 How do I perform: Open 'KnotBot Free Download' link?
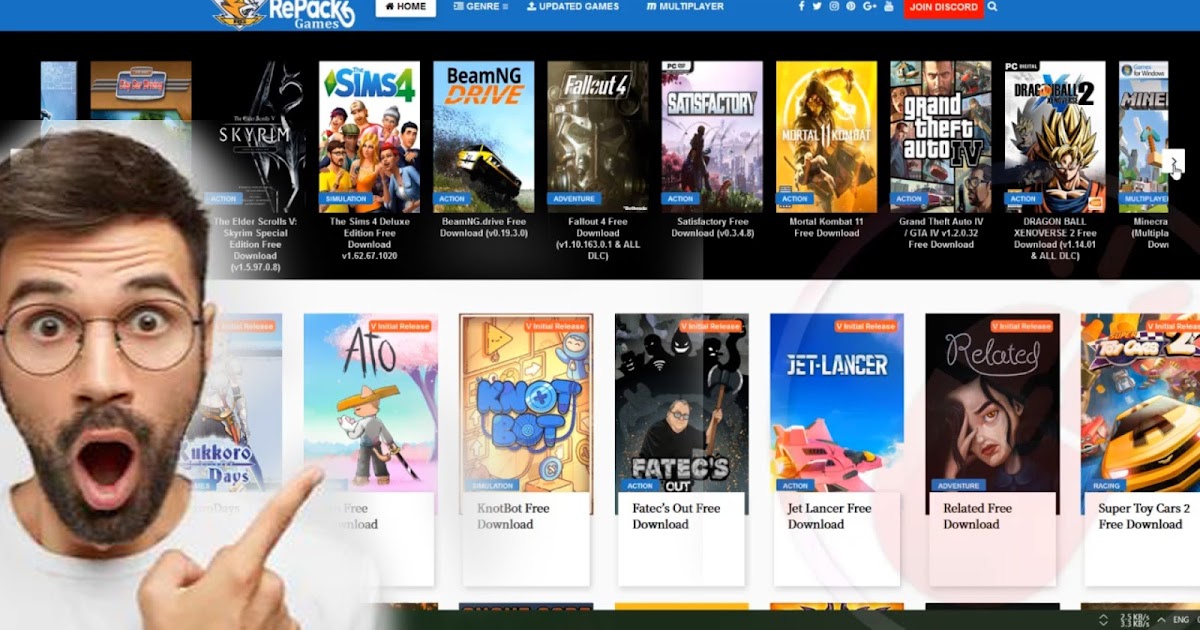tap(513, 516)
